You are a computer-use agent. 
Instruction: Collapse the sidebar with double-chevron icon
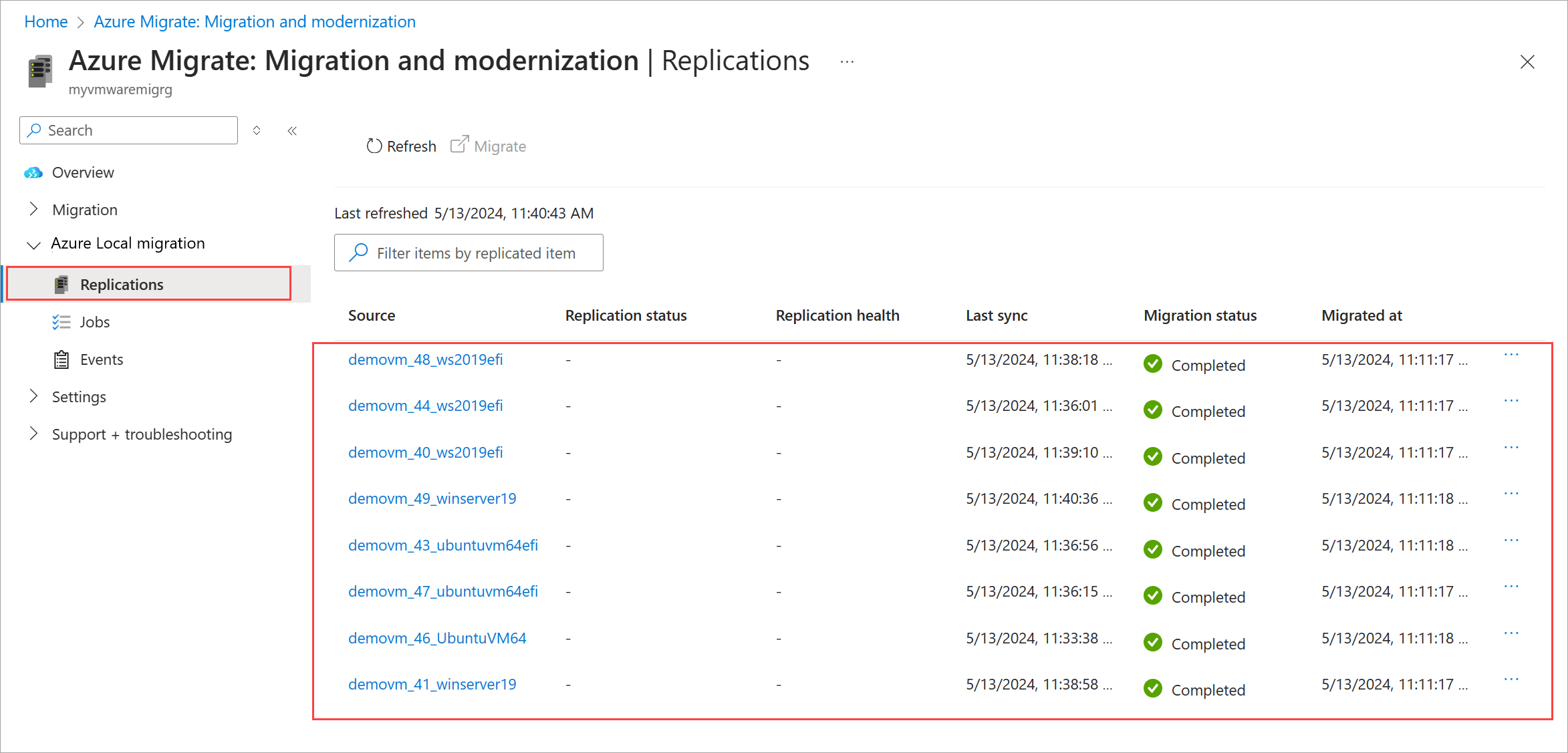tap(292, 131)
